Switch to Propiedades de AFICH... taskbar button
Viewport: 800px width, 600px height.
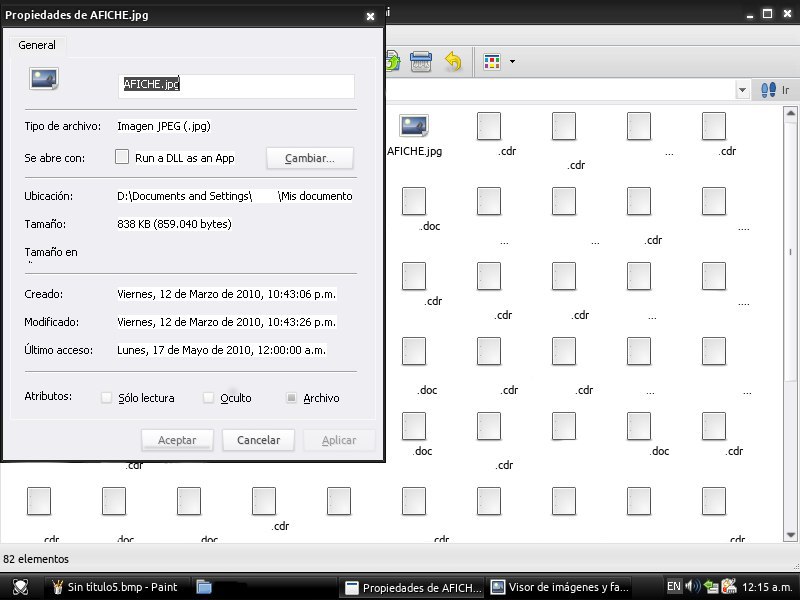pyautogui.click(x=413, y=587)
